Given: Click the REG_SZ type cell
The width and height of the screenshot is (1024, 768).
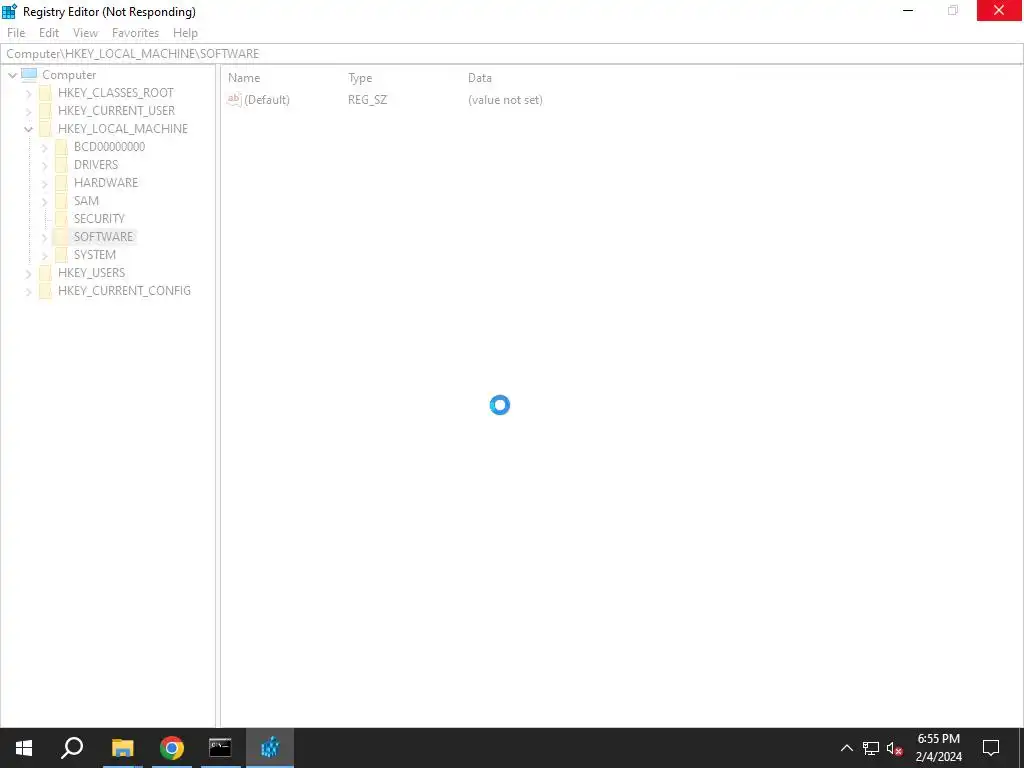Looking at the screenshot, I should [367, 100].
